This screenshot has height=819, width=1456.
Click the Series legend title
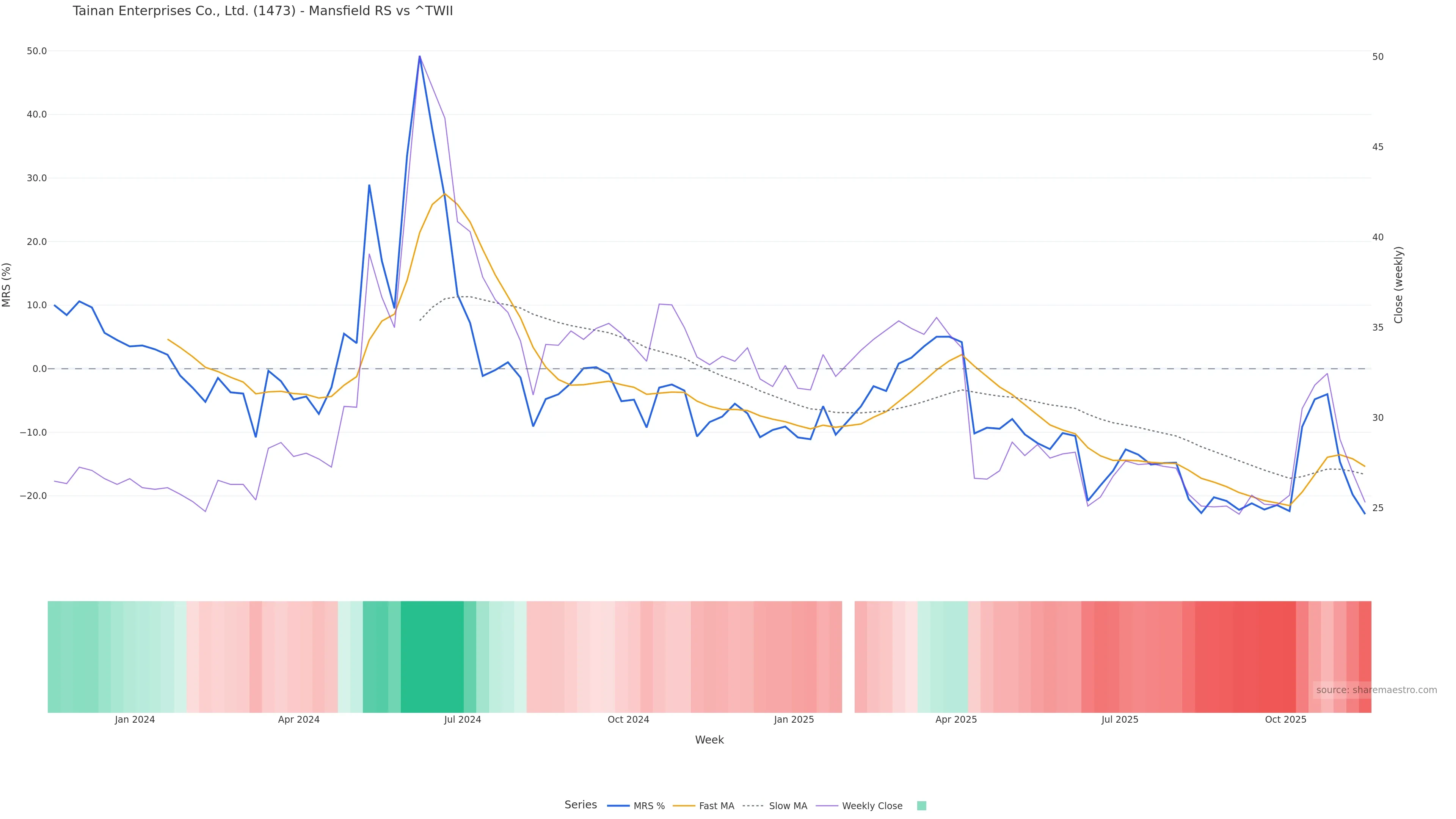click(581, 805)
